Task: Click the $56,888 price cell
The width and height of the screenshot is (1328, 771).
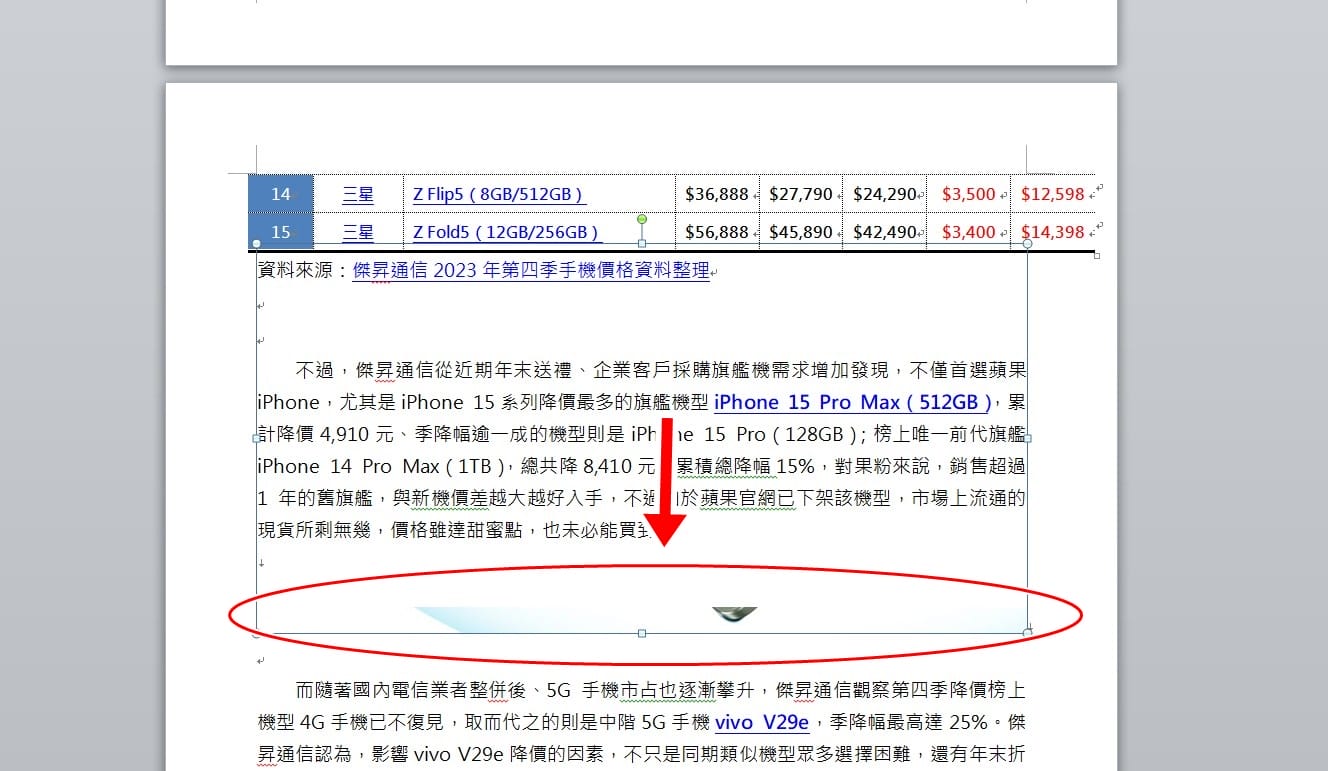Action: pyautogui.click(x=717, y=232)
